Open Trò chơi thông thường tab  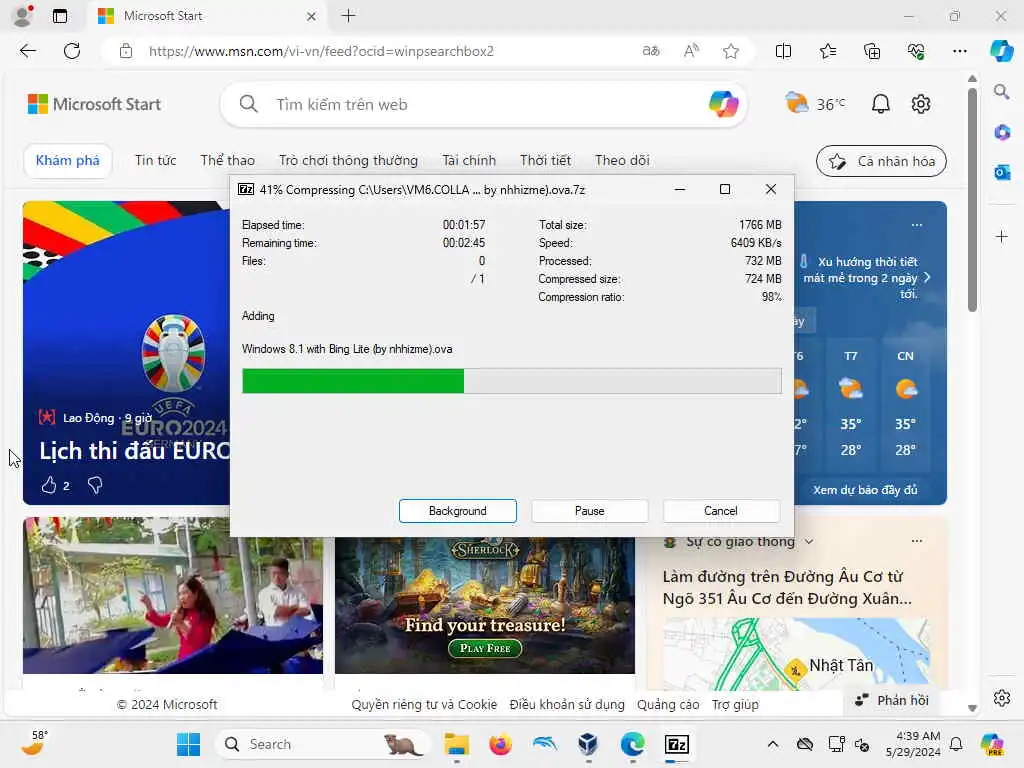(x=348, y=160)
